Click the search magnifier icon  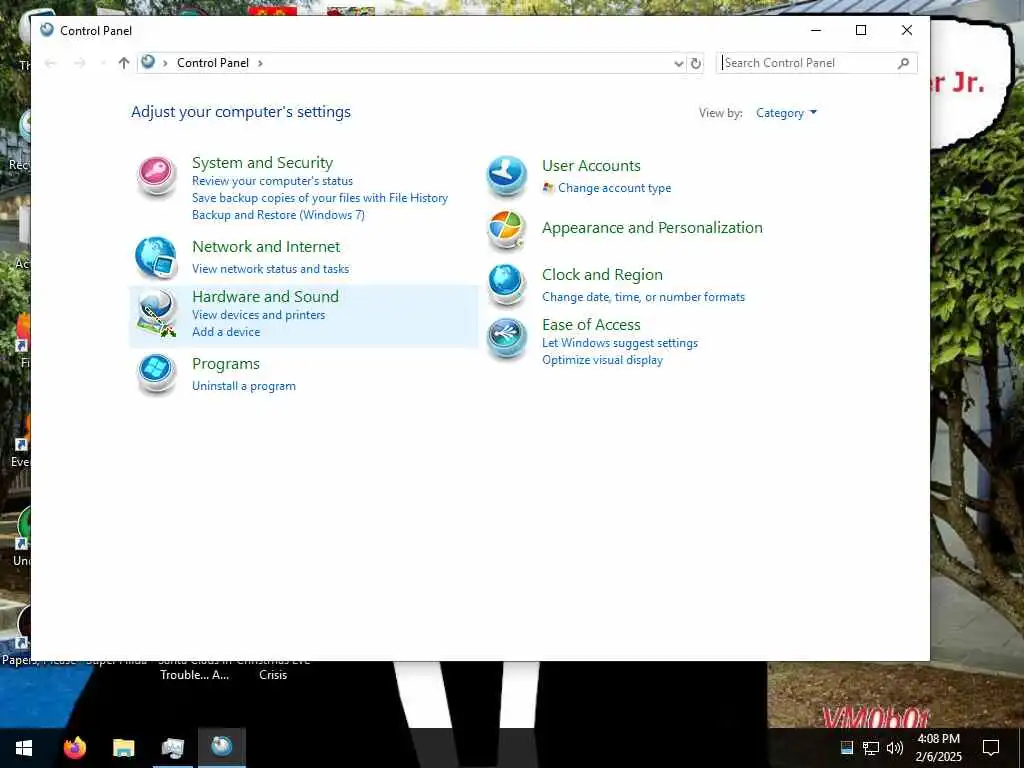[x=904, y=63]
